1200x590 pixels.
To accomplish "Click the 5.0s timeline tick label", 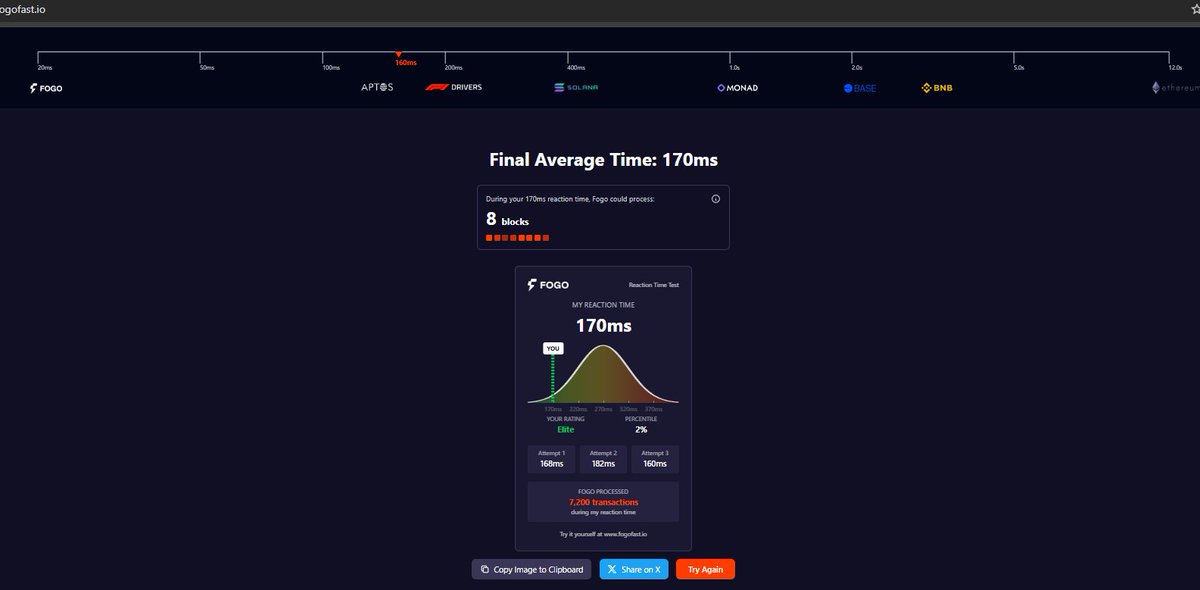I will point(1019,68).
